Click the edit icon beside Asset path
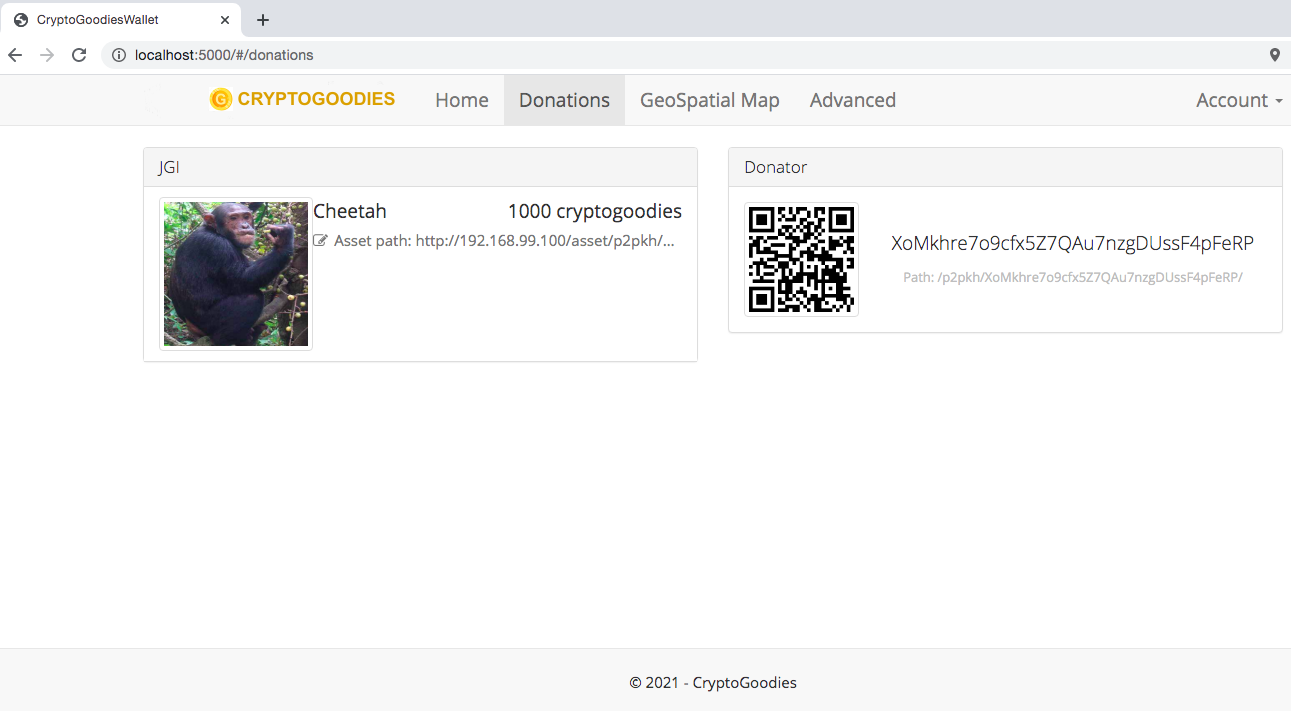Viewport: 1291px width, 711px height. (320, 241)
